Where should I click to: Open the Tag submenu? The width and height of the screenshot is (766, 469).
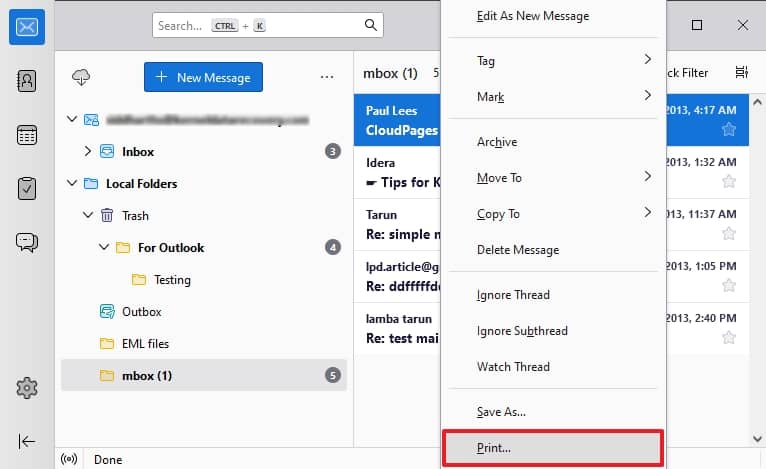pos(553,61)
